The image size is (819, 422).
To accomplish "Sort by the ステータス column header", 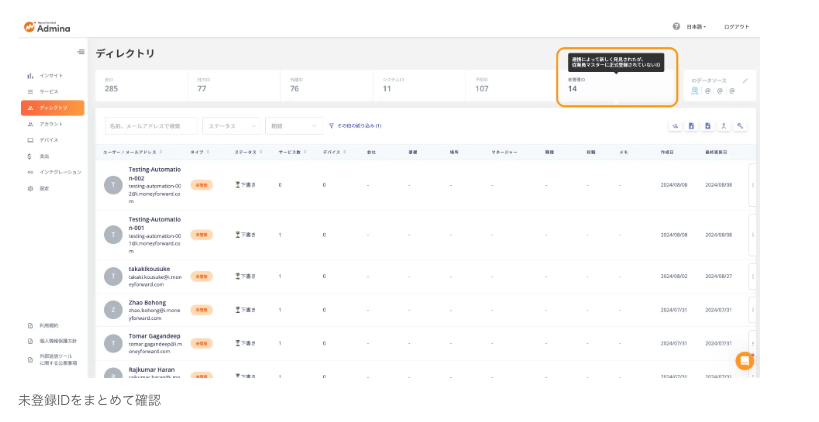I will pyautogui.click(x=249, y=152).
